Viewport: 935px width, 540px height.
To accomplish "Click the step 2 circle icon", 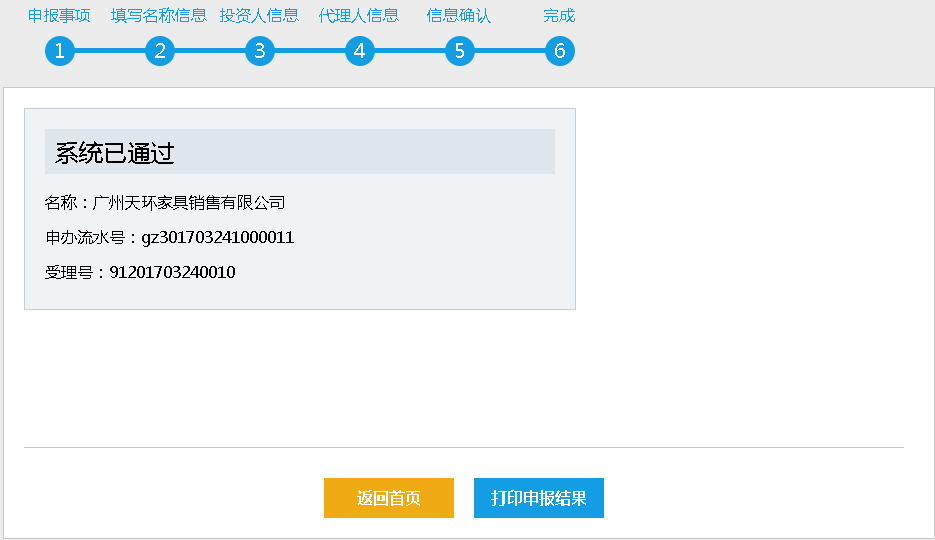I will tap(160, 51).
